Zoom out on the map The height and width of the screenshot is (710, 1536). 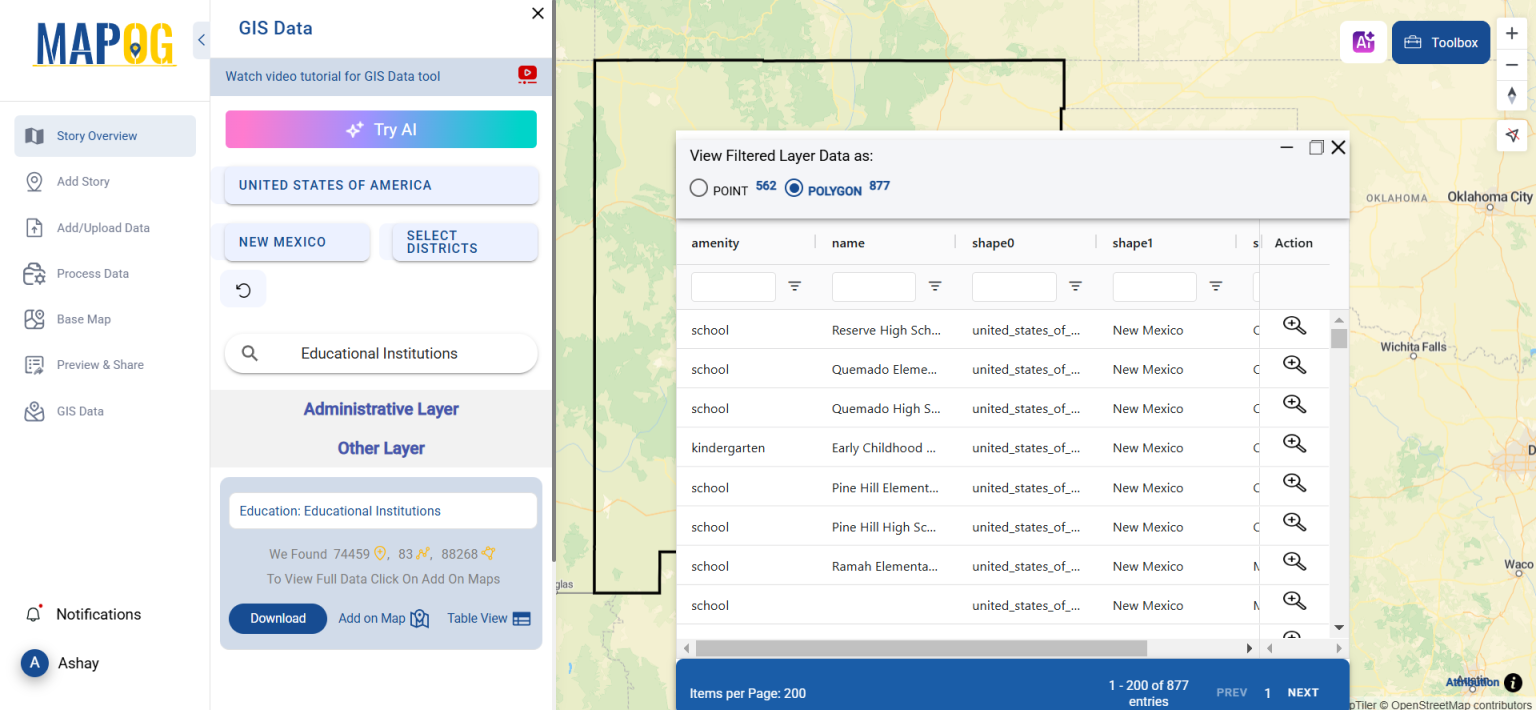(x=1512, y=65)
